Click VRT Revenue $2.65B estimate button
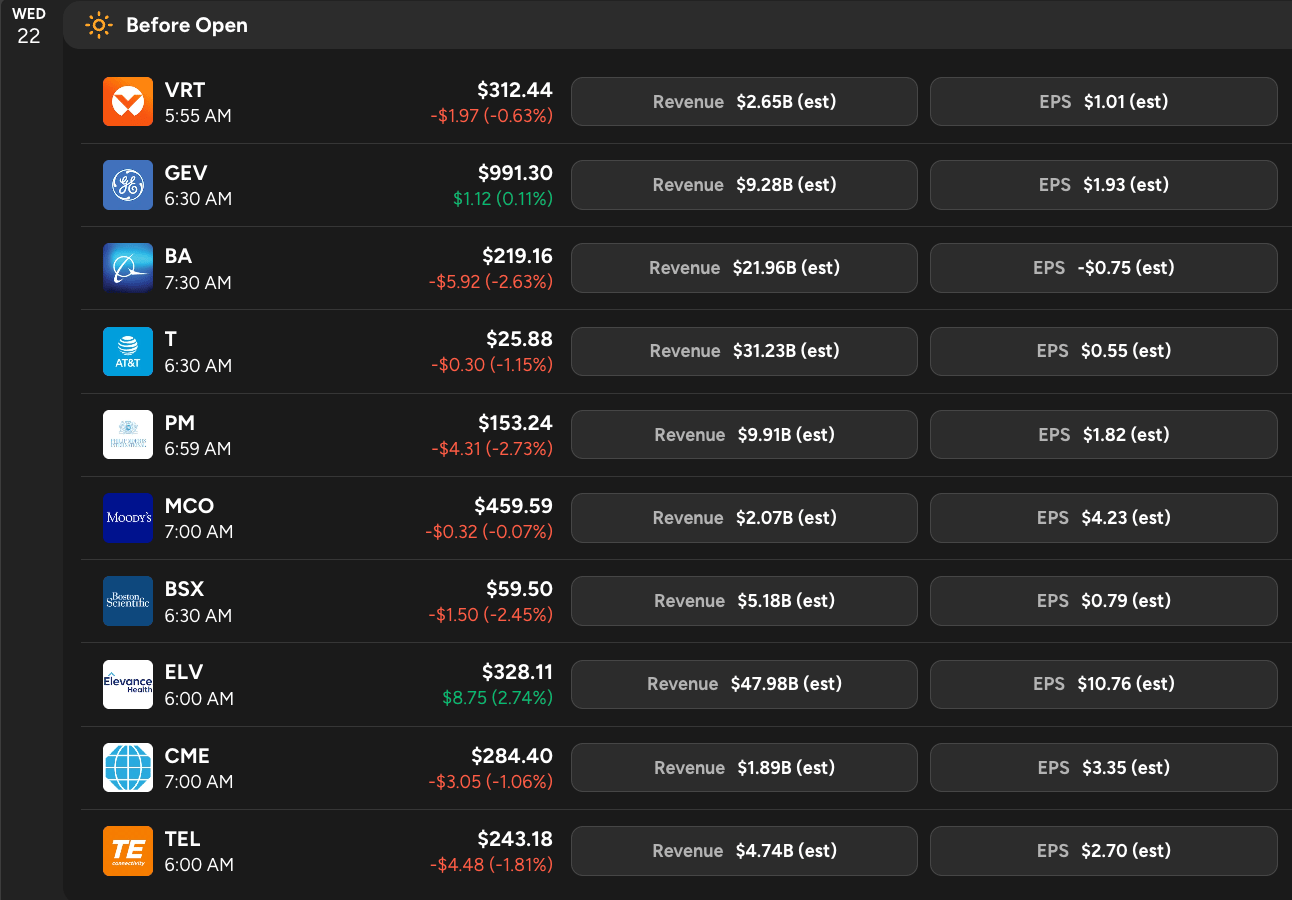 [x=744, y=102]
